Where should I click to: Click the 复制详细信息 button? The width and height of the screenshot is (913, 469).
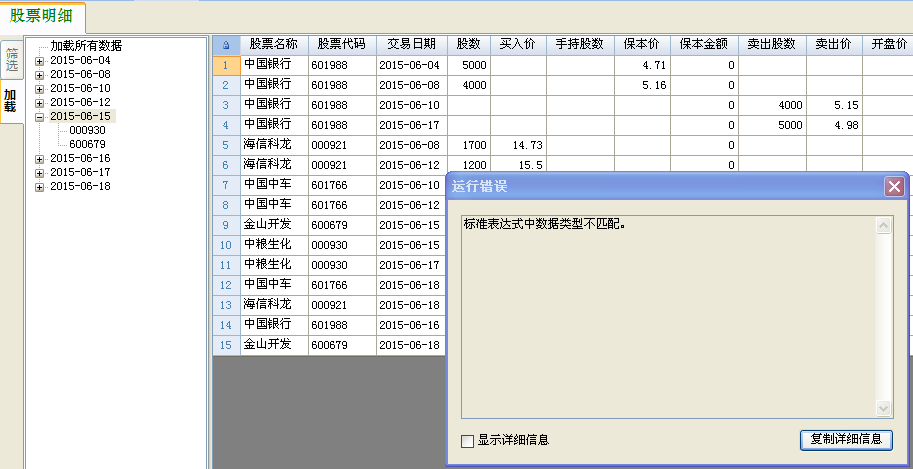pos(846,439)
